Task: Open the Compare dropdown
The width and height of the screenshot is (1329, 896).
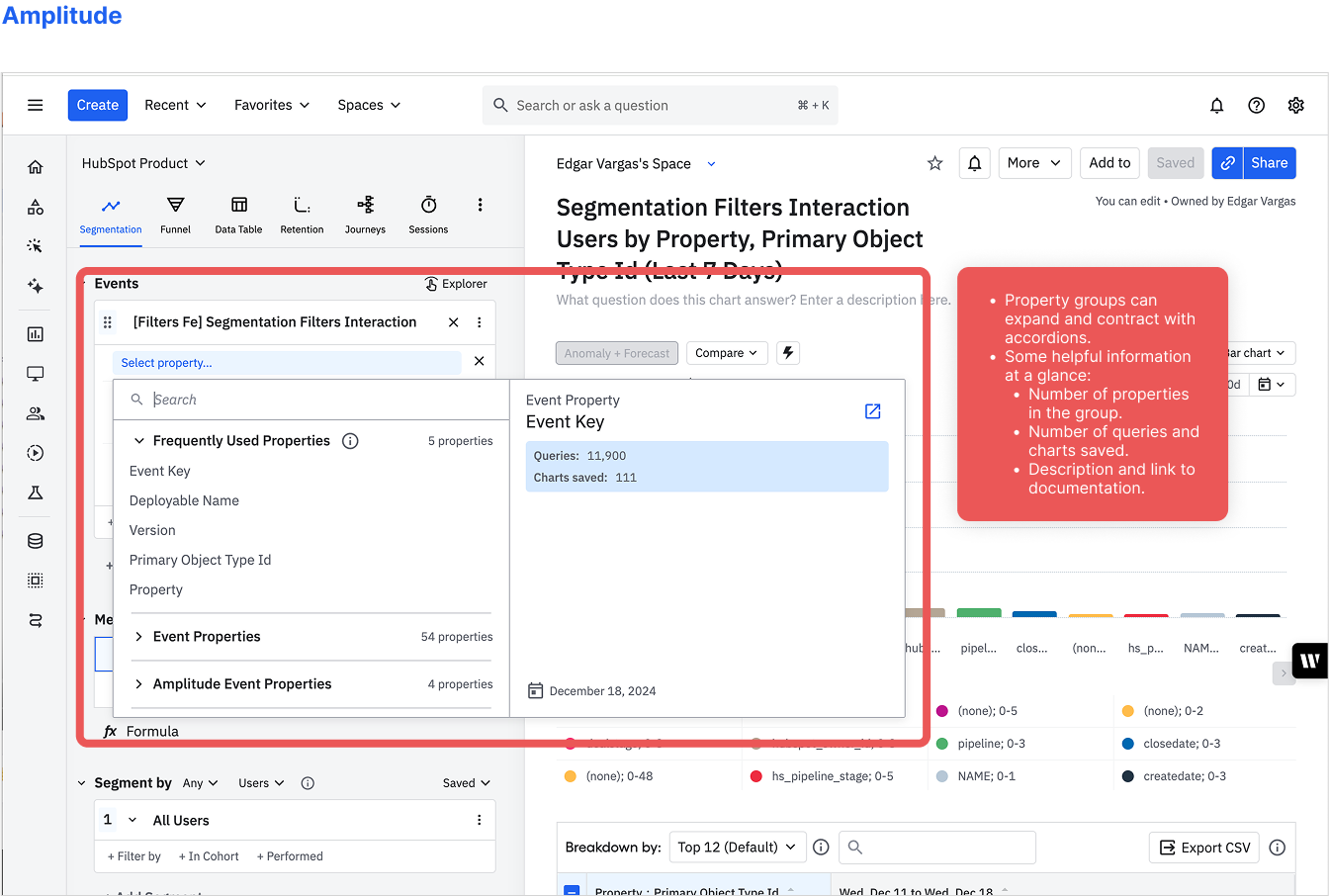Action: 727,353
